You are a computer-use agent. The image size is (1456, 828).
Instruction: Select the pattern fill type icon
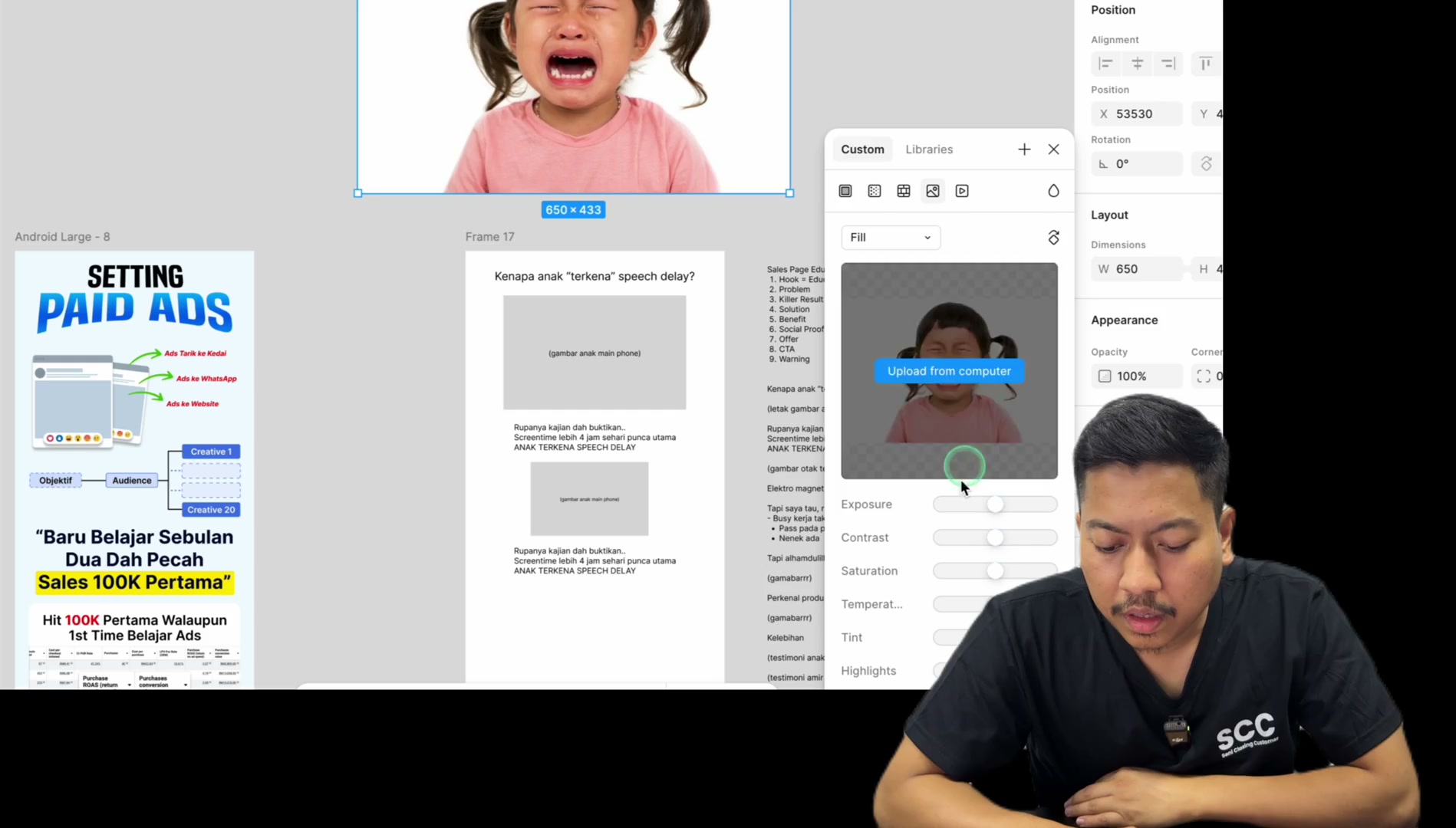point(904,191)
